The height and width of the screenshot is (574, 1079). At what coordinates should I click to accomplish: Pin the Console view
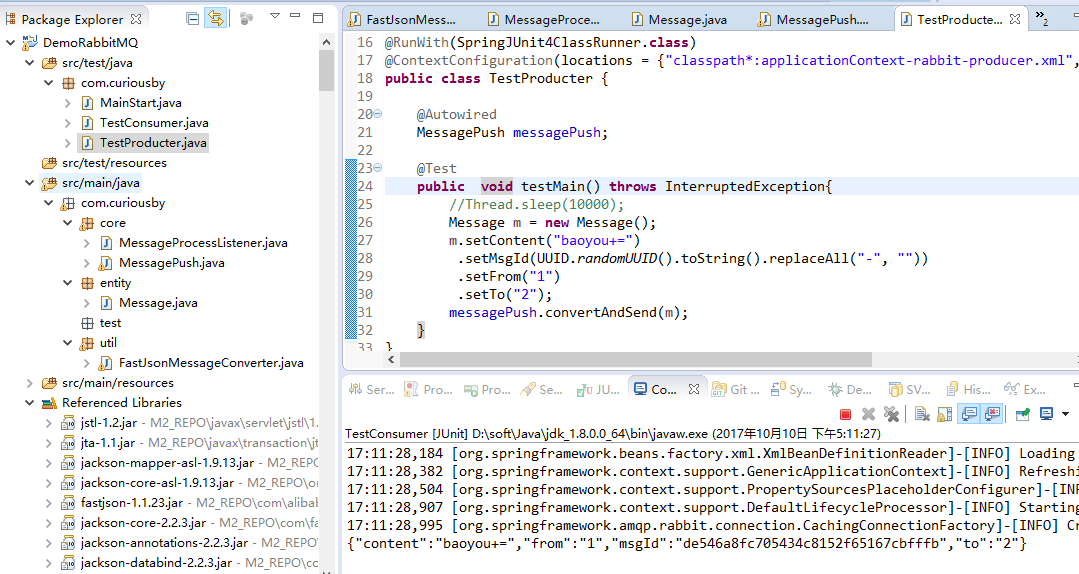pyautogui.click(x=1022, y=414)
